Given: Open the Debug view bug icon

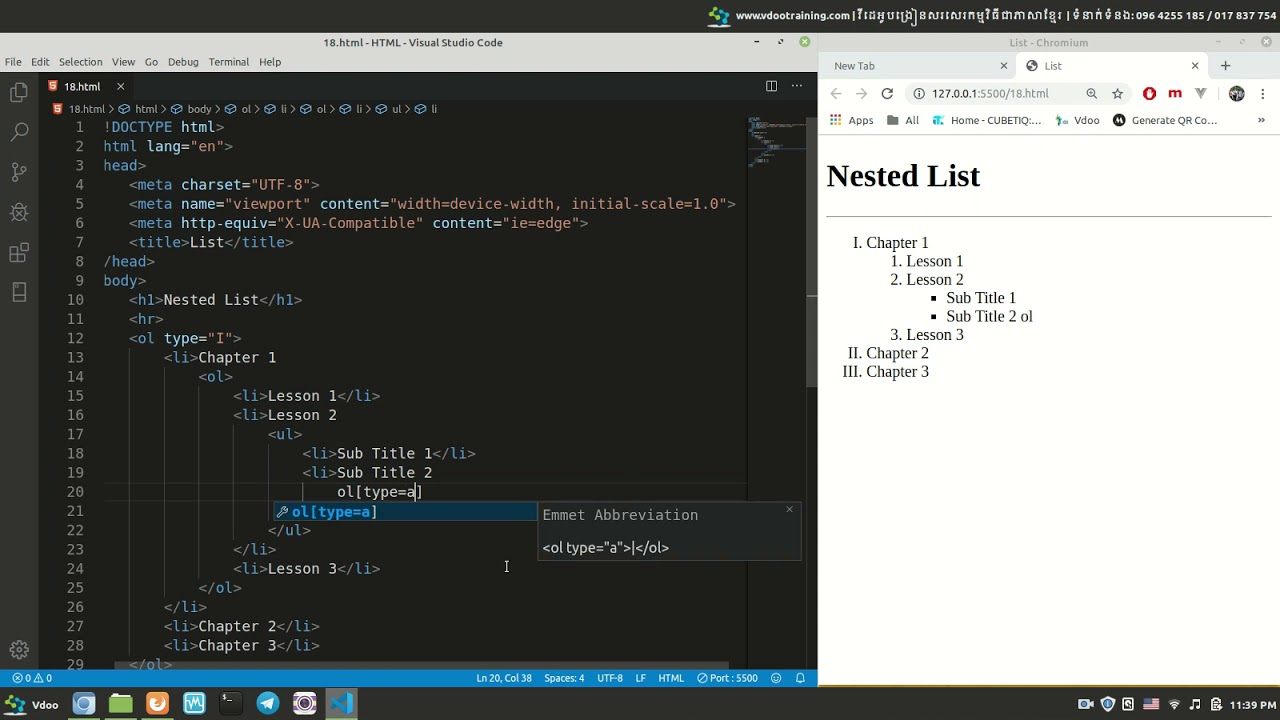Looking at the screenshot, I should click(19, 212).
